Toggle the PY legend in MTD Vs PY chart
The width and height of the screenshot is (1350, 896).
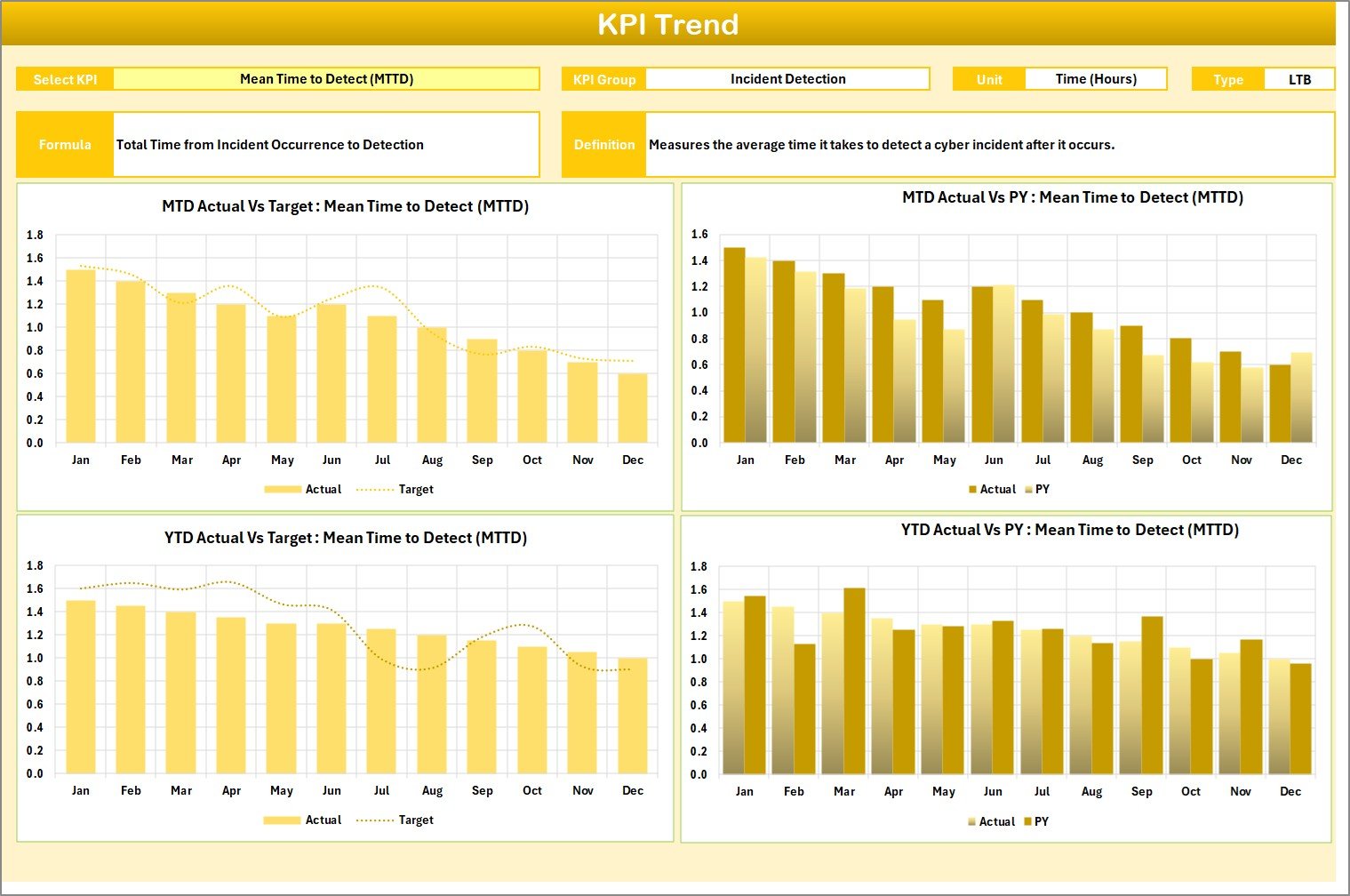click(x=1042, y=489)
